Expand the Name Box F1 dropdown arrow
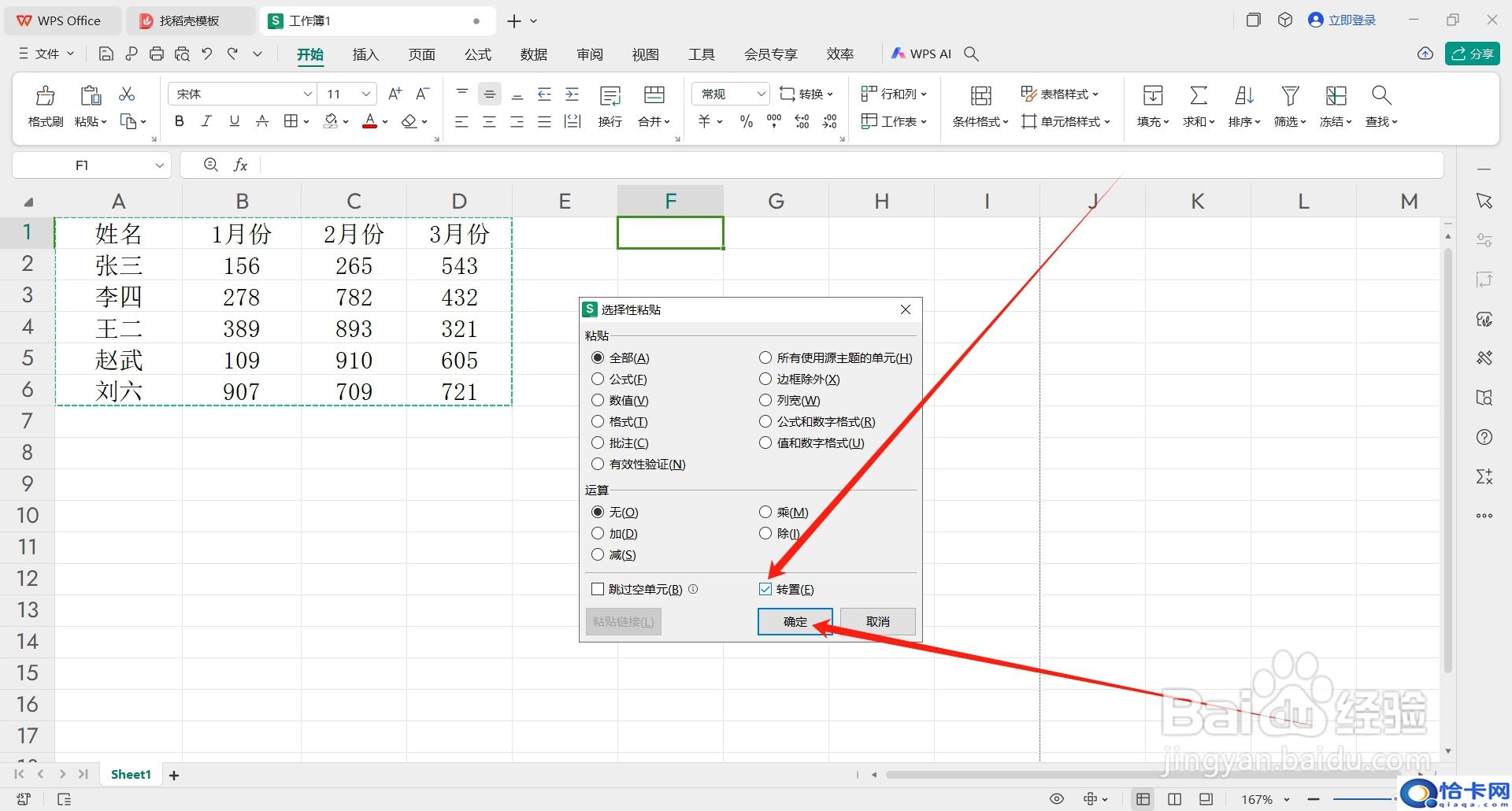The width and height of the screenshot is (1512, 811). pyautogui.click(x=159, y=165)
